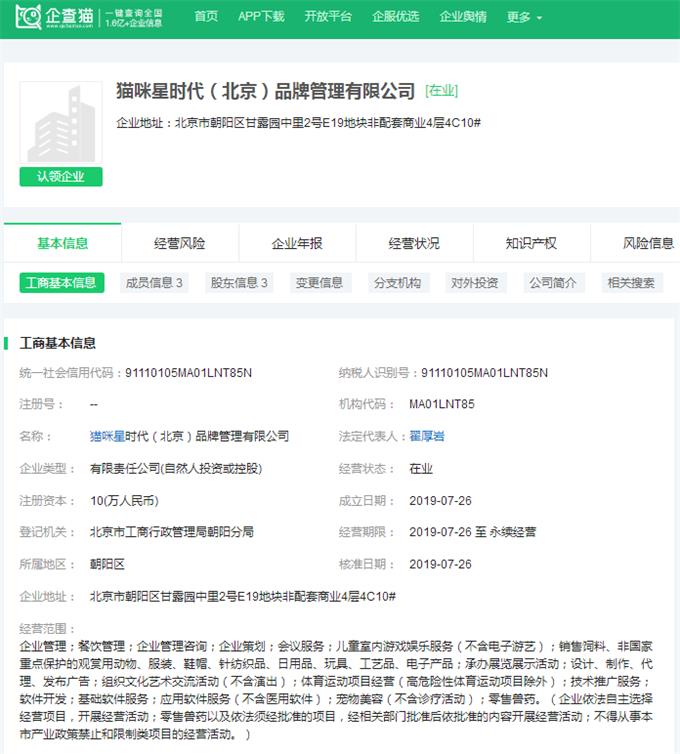
Task: Click the 企查猫 logo icon
Action: [x=26, y=17]
